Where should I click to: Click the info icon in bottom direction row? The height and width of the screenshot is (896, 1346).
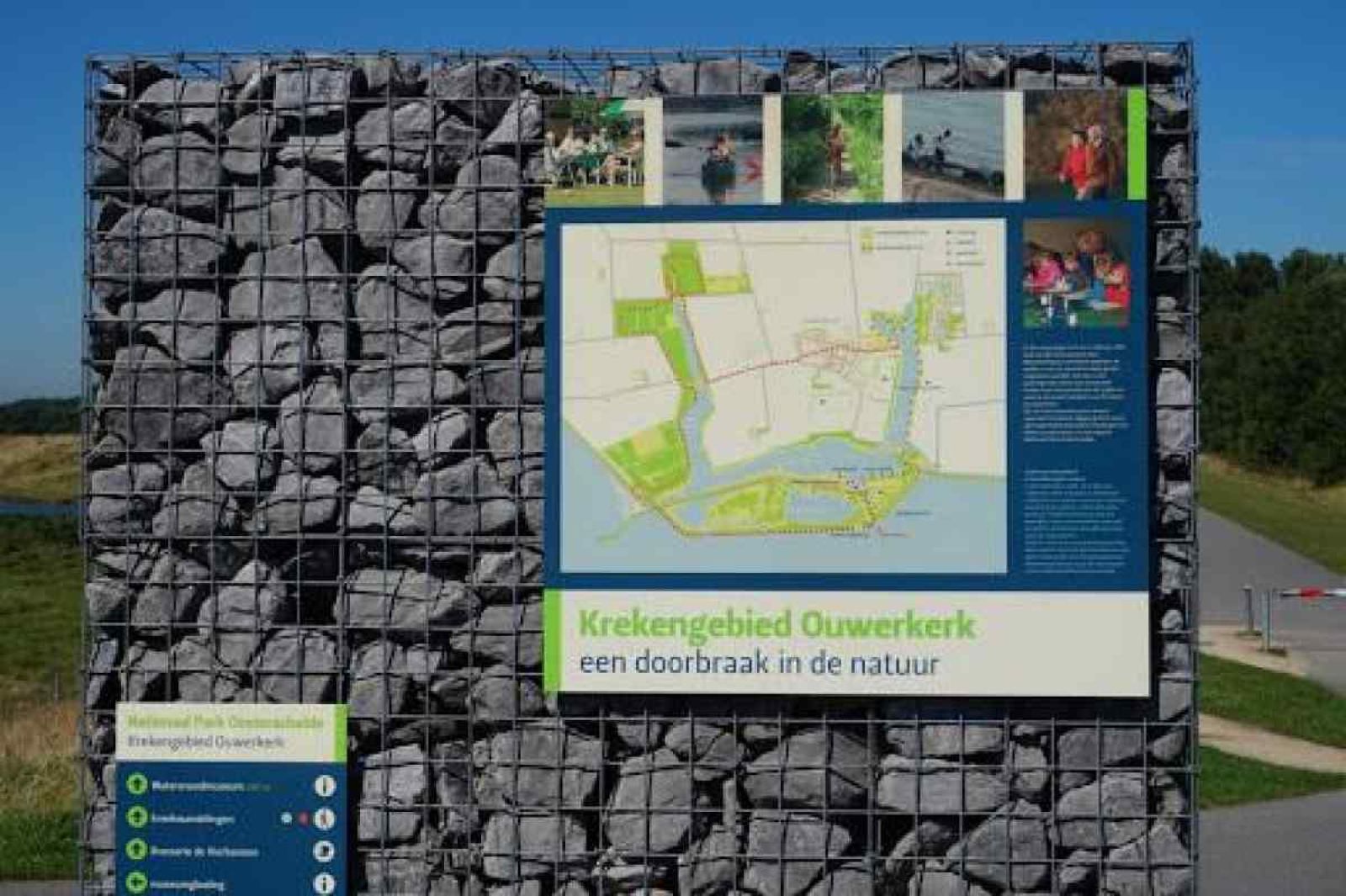(x=325, y=883)
